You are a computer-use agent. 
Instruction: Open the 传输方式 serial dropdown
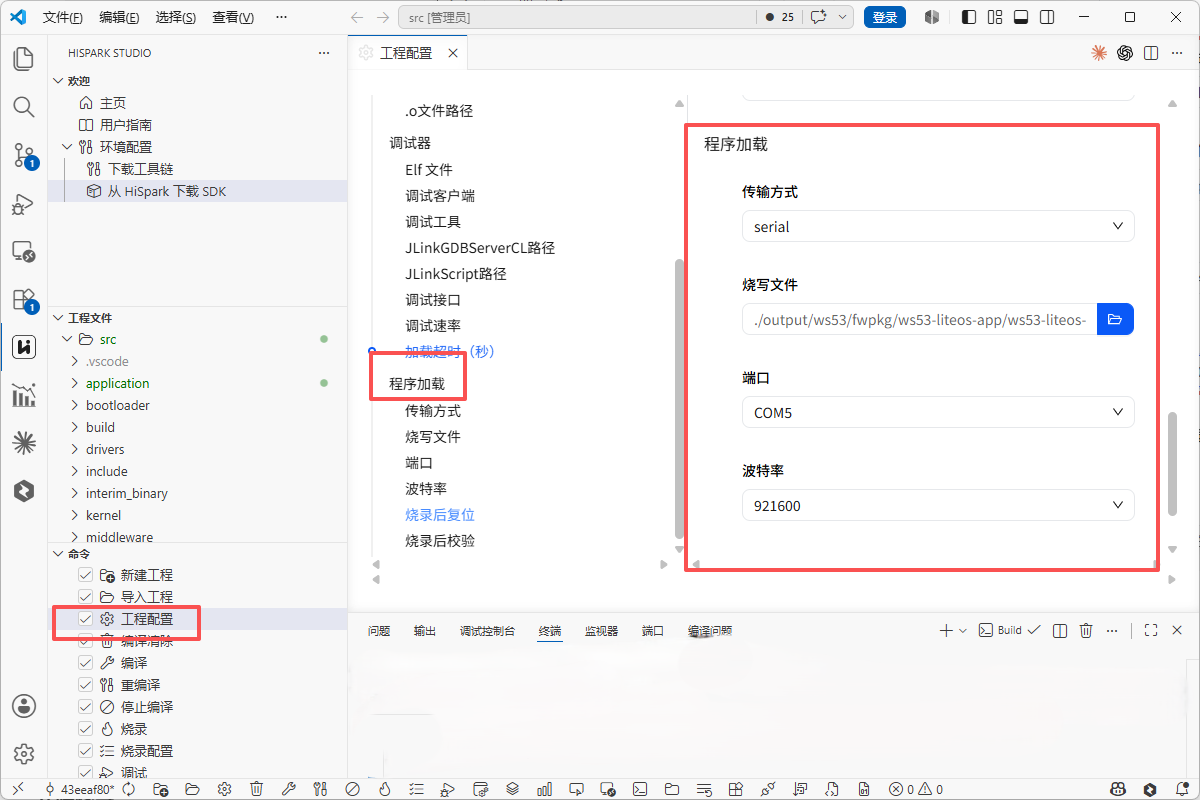[938, 226]
